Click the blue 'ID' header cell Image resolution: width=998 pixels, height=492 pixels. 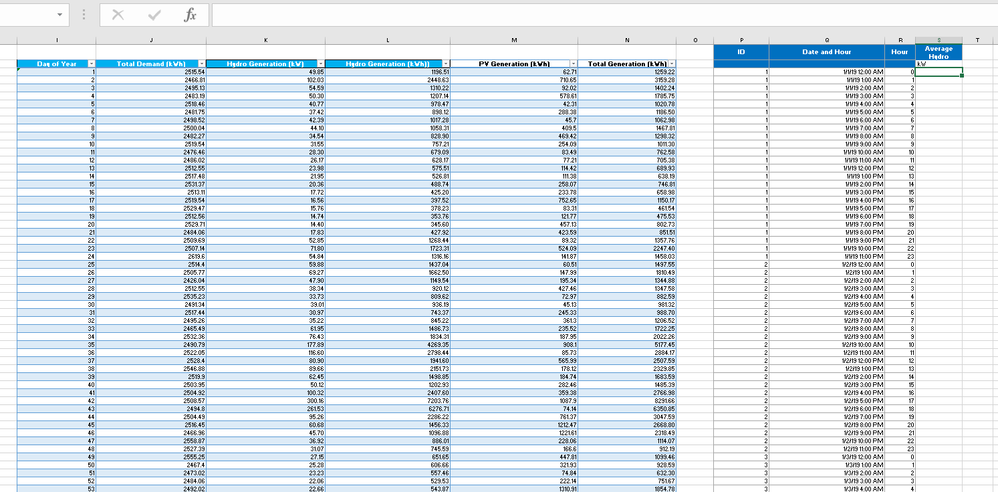tap(741, 52)
